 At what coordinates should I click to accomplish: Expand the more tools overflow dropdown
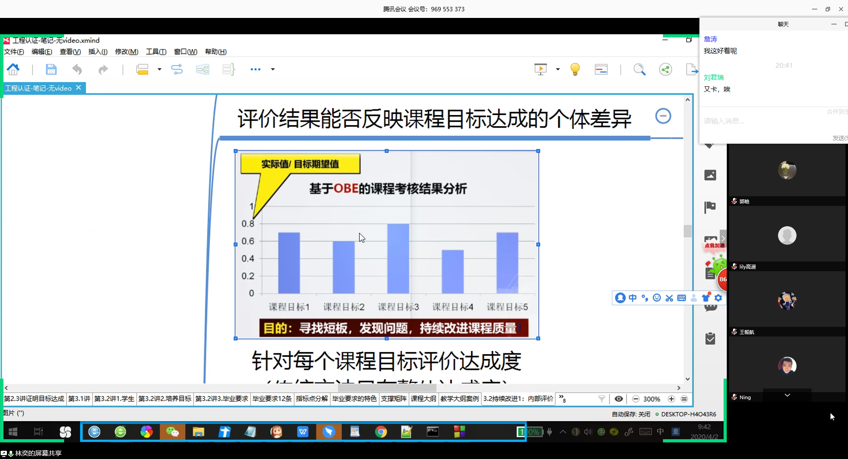272,70
